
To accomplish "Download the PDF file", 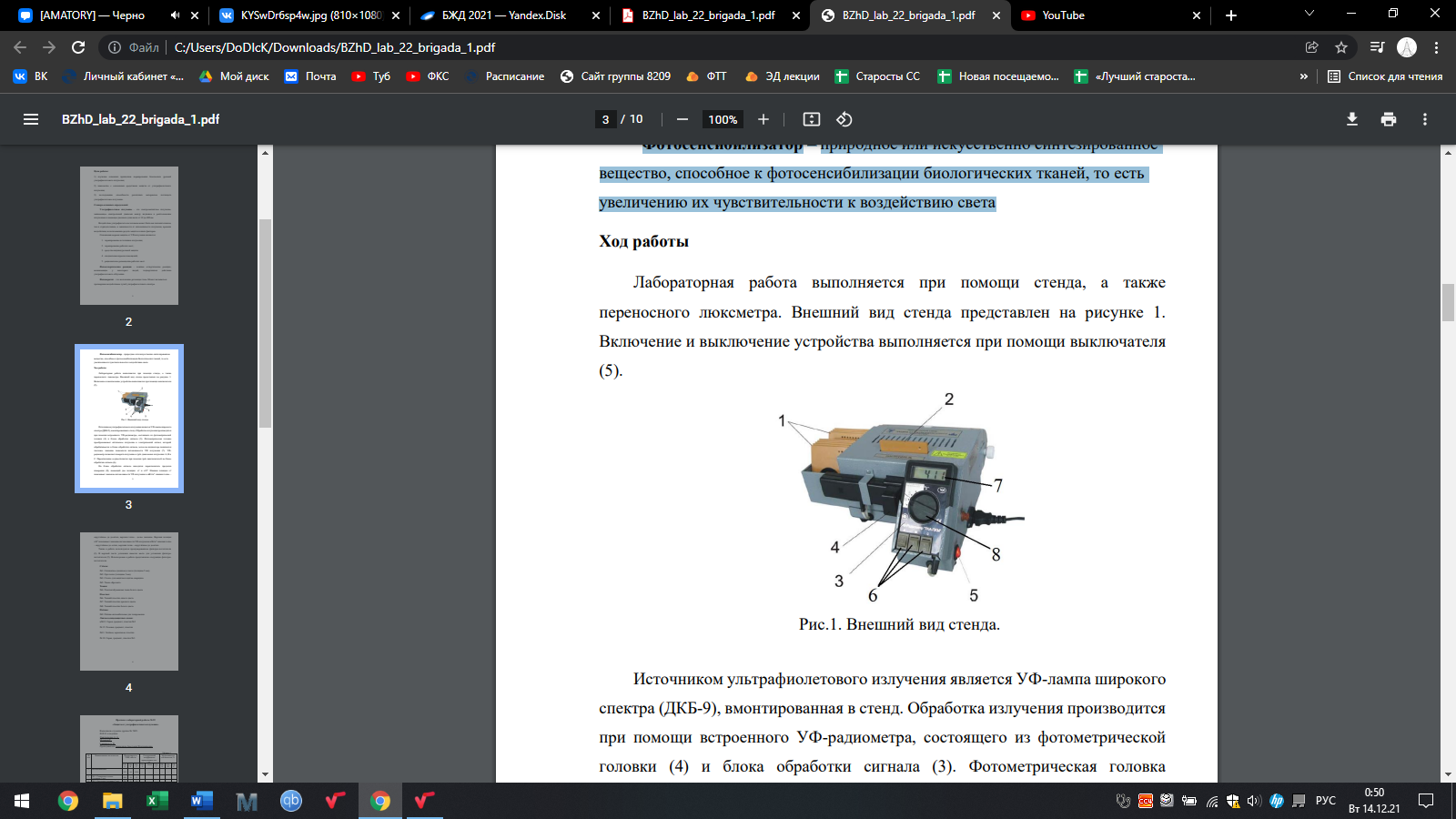I will click(1352, 119).
